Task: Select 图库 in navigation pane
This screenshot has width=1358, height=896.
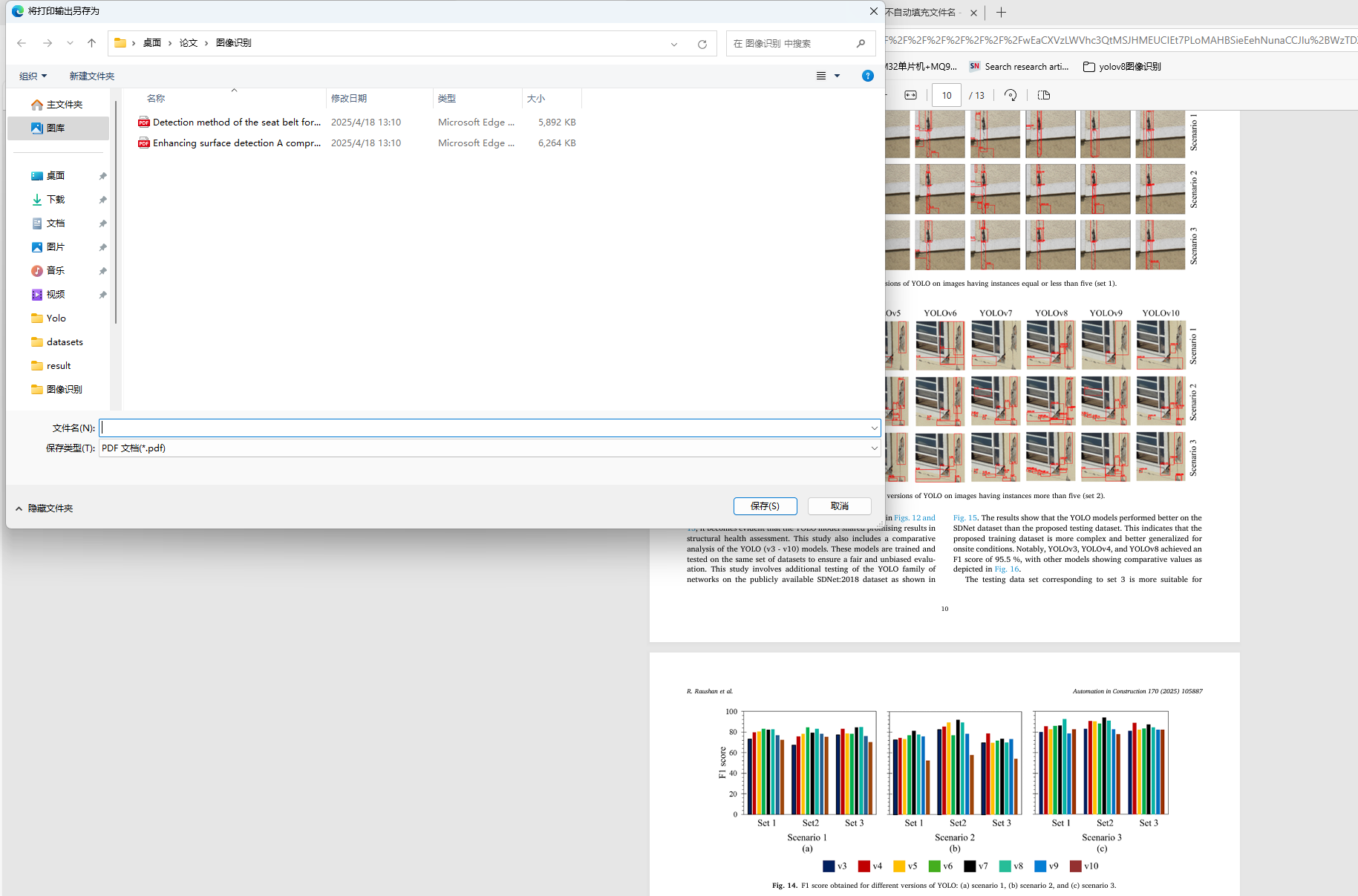Action: coord(58,128)
